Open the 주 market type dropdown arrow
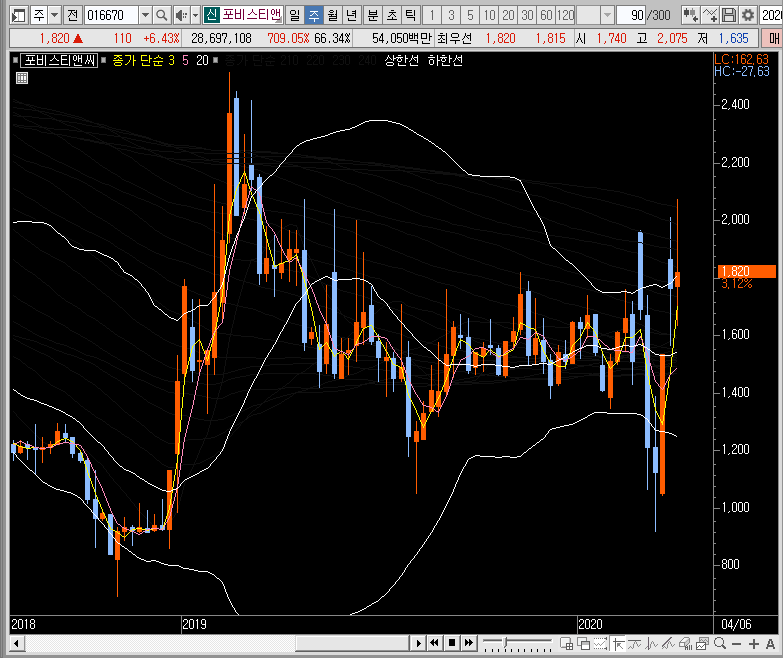Image resolution: width=783 pixels, height=658 pixels. 55,15
